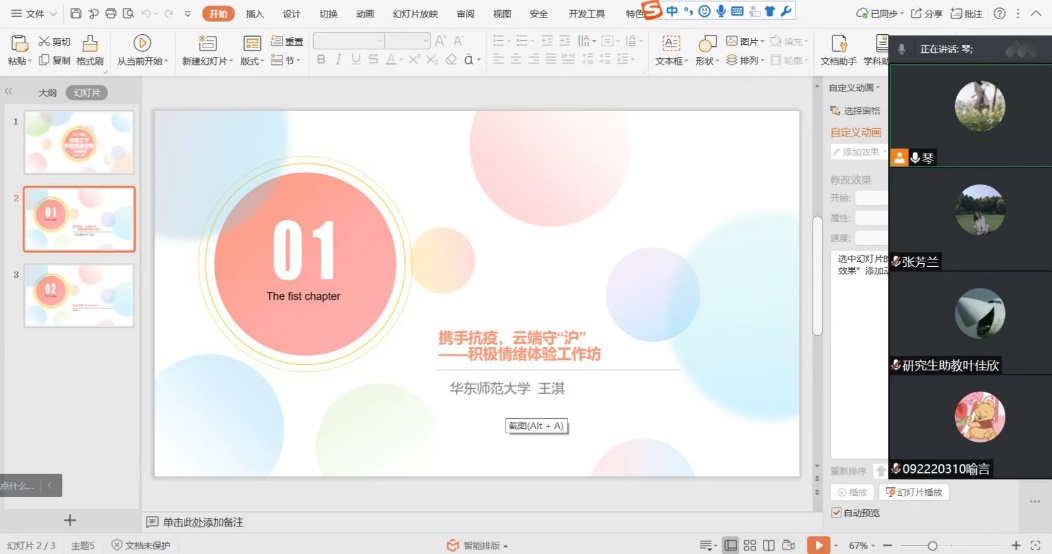This screenshot has height=554, width=1052.
Task: Open the 插入 Insert ribbon tab
Action: pyautogui.click(x=255, y=14)
